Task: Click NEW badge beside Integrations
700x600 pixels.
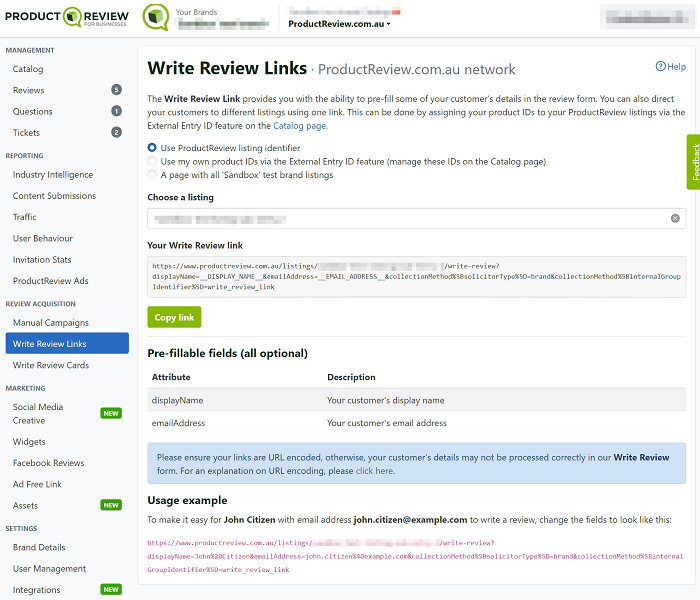Action: tap(111, 589)
